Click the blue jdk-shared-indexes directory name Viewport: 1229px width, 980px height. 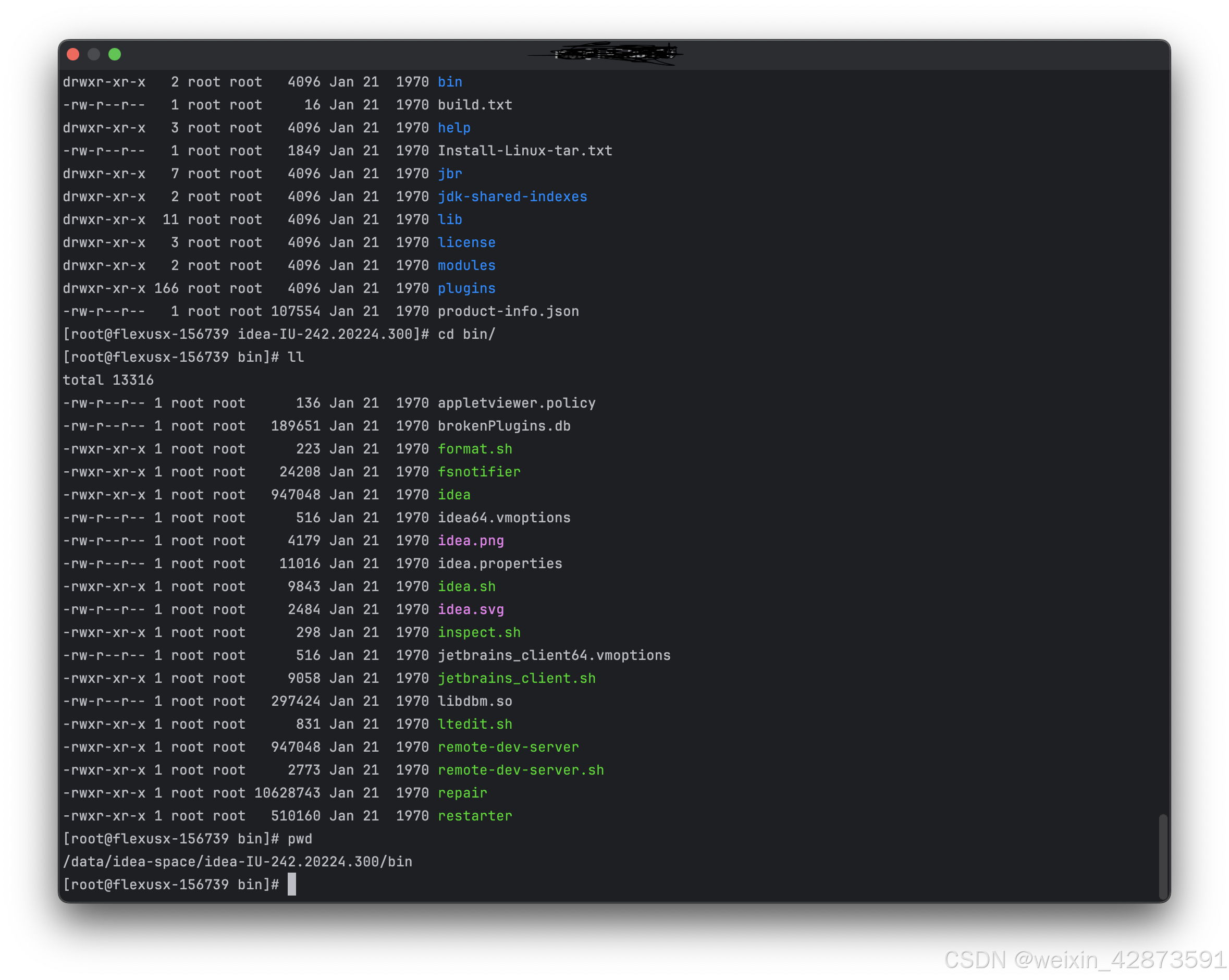pyautogui.click(x=512, y=197)
